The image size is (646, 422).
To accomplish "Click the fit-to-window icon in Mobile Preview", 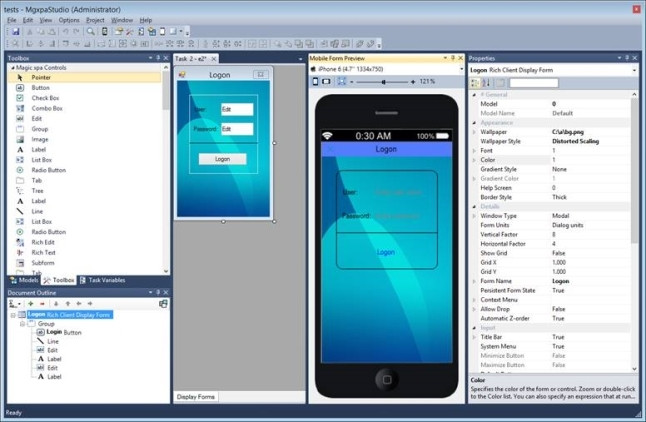I will point(342,81).
